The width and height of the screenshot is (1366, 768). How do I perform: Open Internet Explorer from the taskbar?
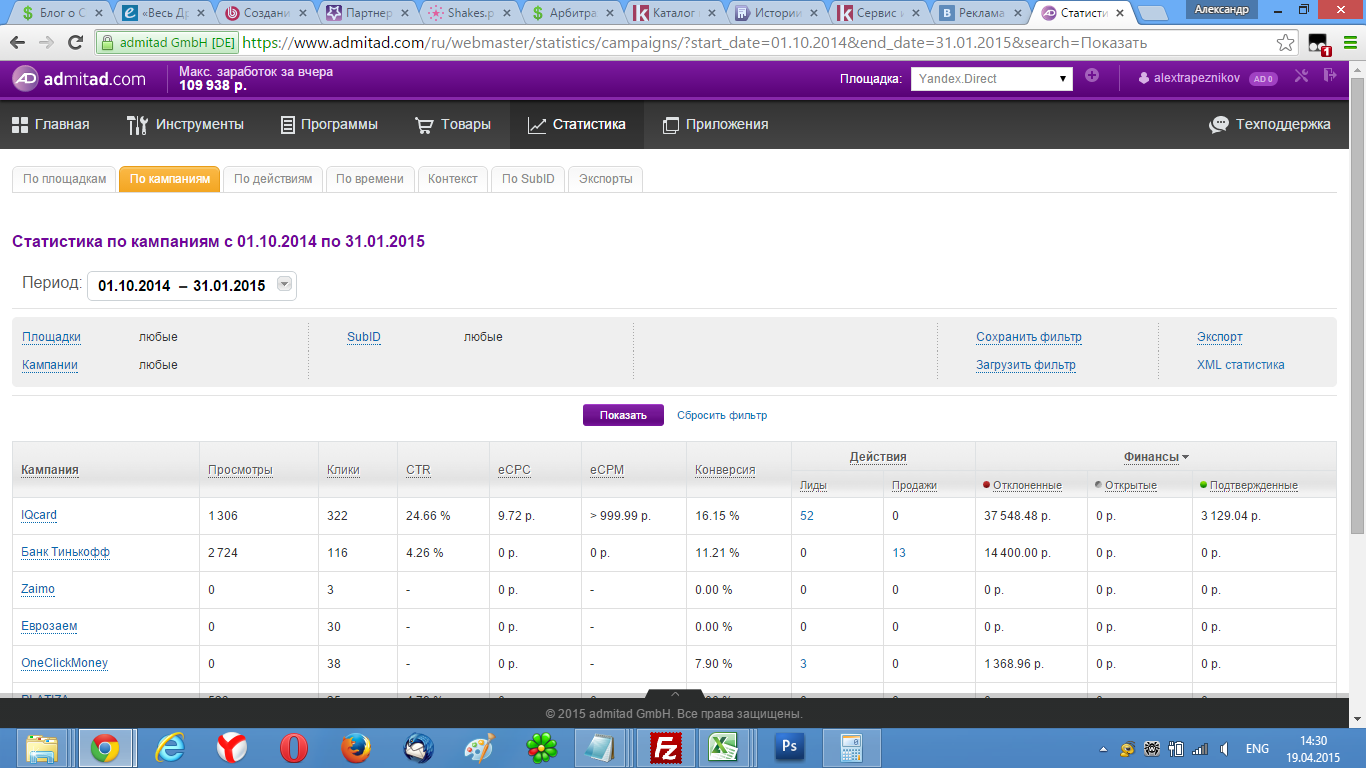point(168,748)
